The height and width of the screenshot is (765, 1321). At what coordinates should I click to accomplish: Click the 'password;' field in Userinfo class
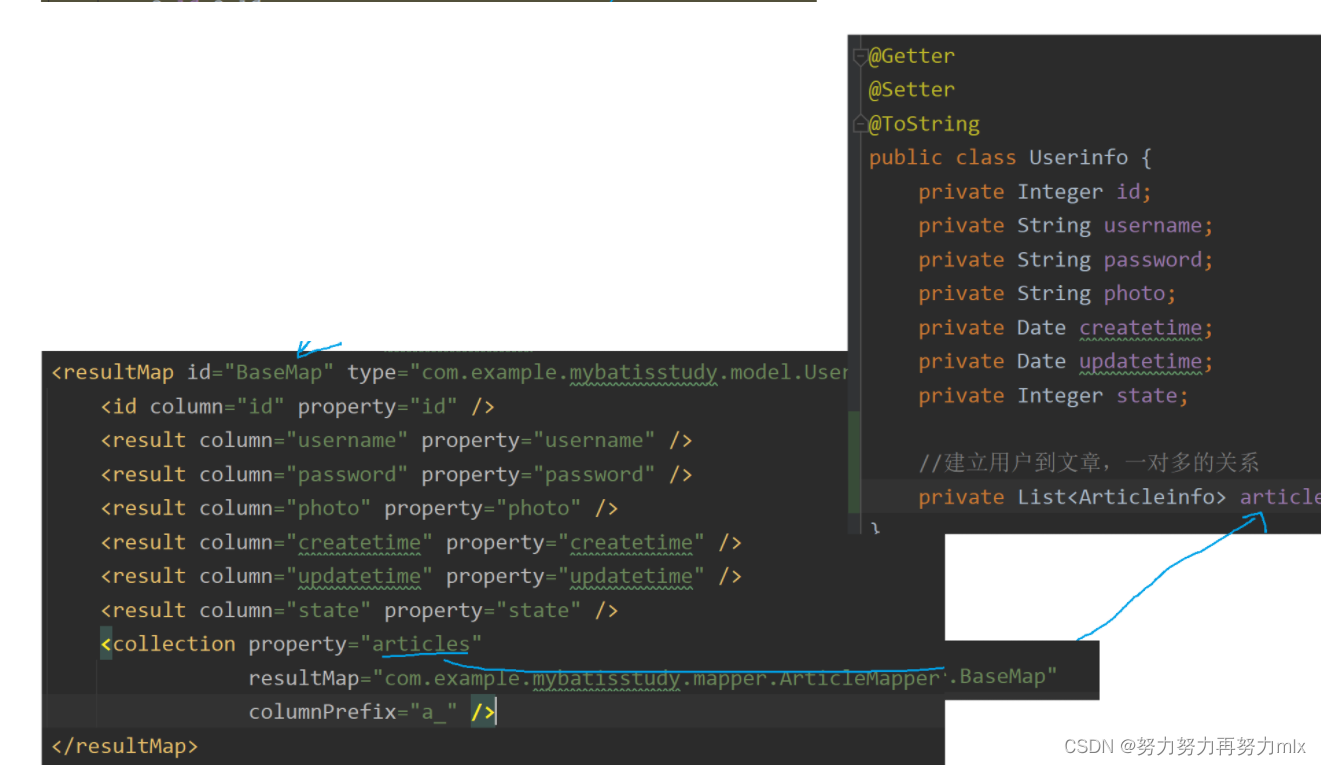[1158, 259]
